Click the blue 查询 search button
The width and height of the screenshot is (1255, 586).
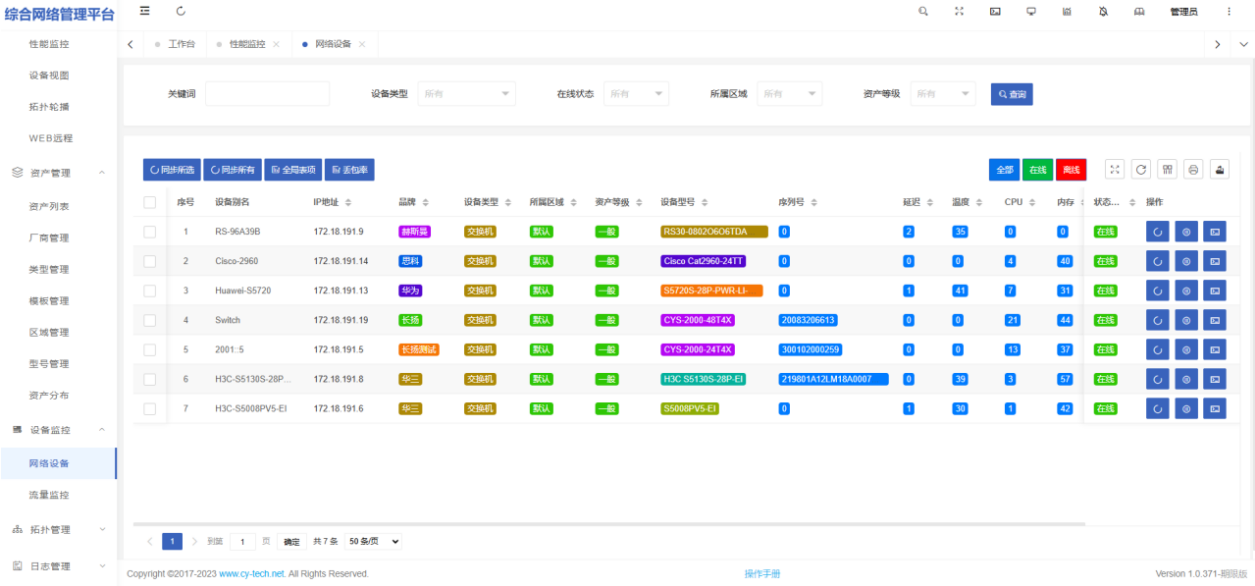click(x=1011, y=94)
